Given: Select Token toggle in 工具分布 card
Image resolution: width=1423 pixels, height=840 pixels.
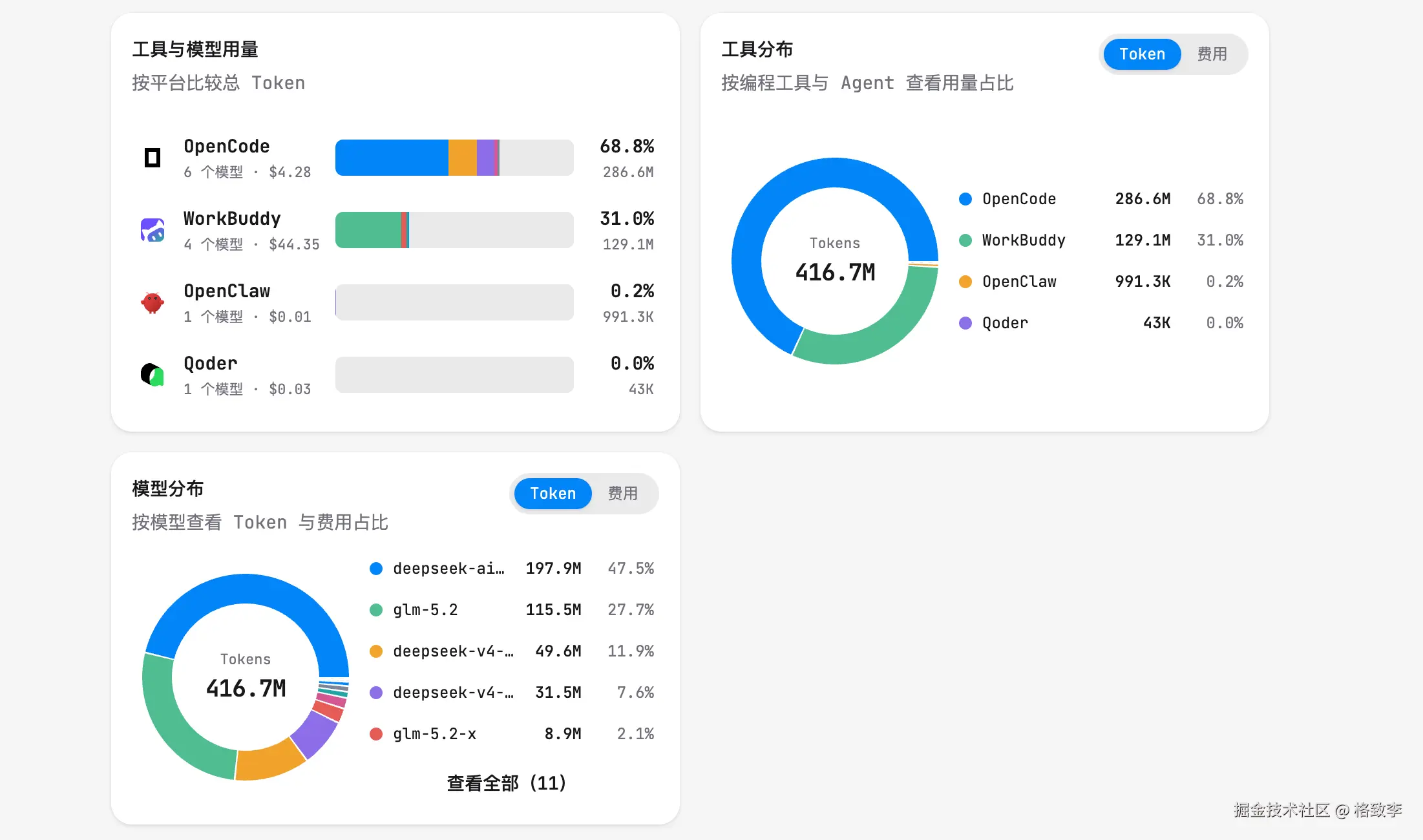Looking at the screenshot, I should pyautogui.click(x=1142, y=54).
